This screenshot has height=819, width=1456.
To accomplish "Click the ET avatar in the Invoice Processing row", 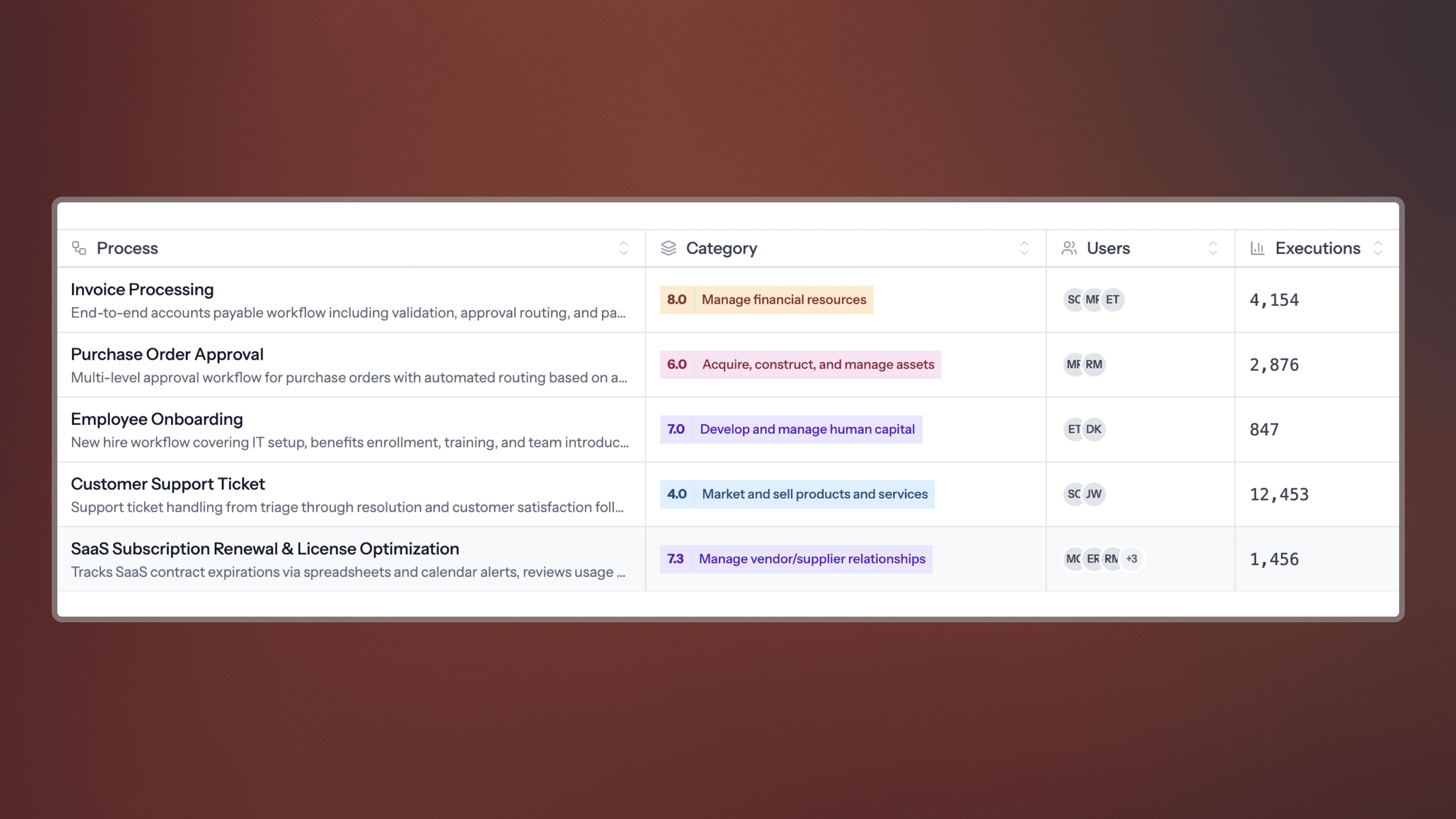I will [x=1112, y=300].
